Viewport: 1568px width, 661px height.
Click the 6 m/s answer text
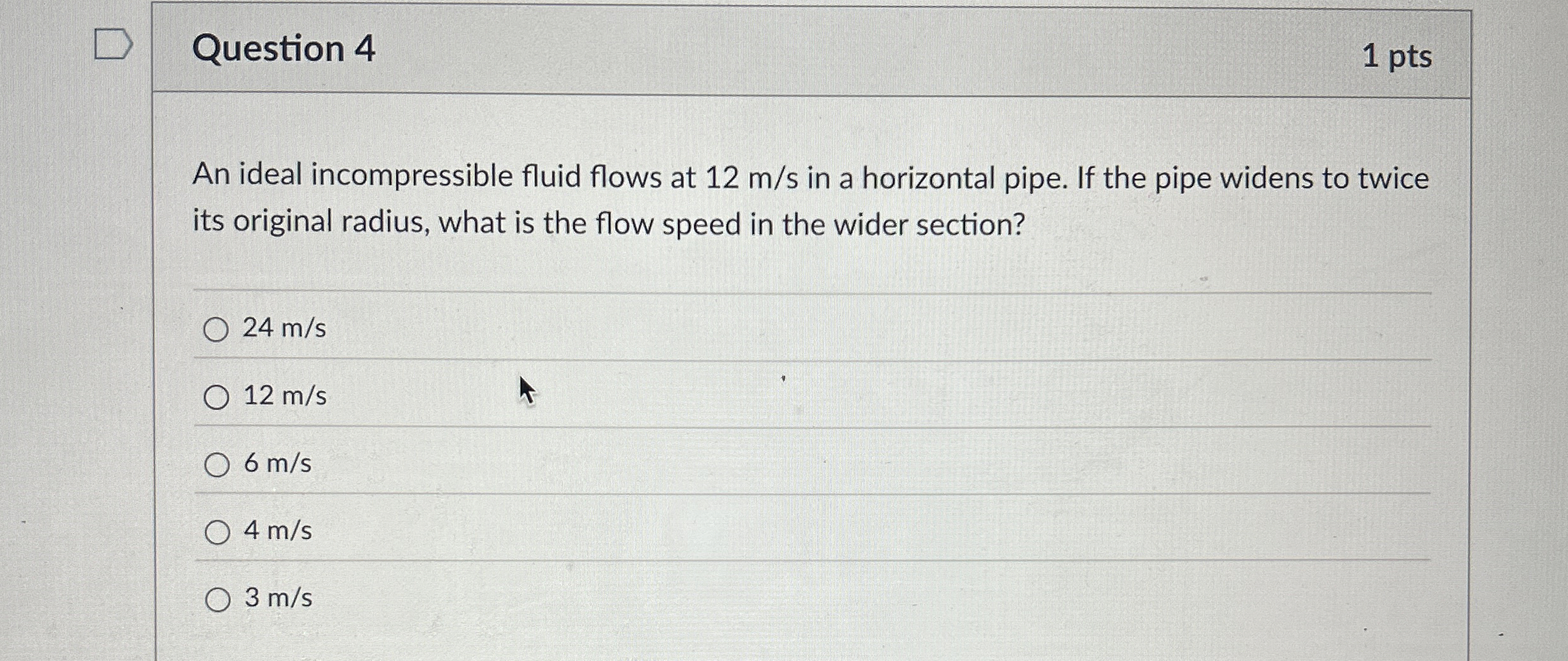coord(277,465)
